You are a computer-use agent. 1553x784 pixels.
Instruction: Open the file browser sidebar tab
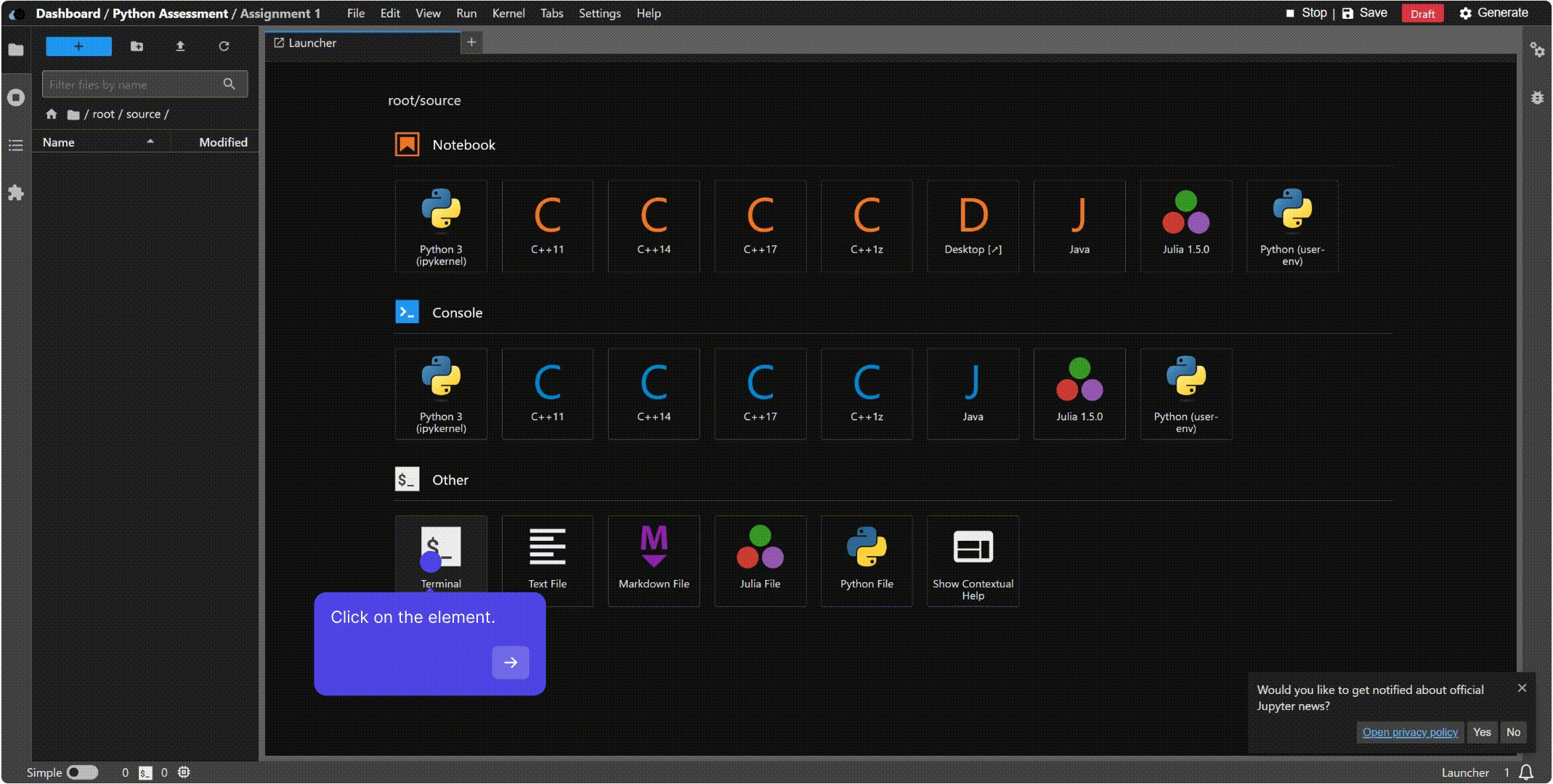tap(16, 49)
